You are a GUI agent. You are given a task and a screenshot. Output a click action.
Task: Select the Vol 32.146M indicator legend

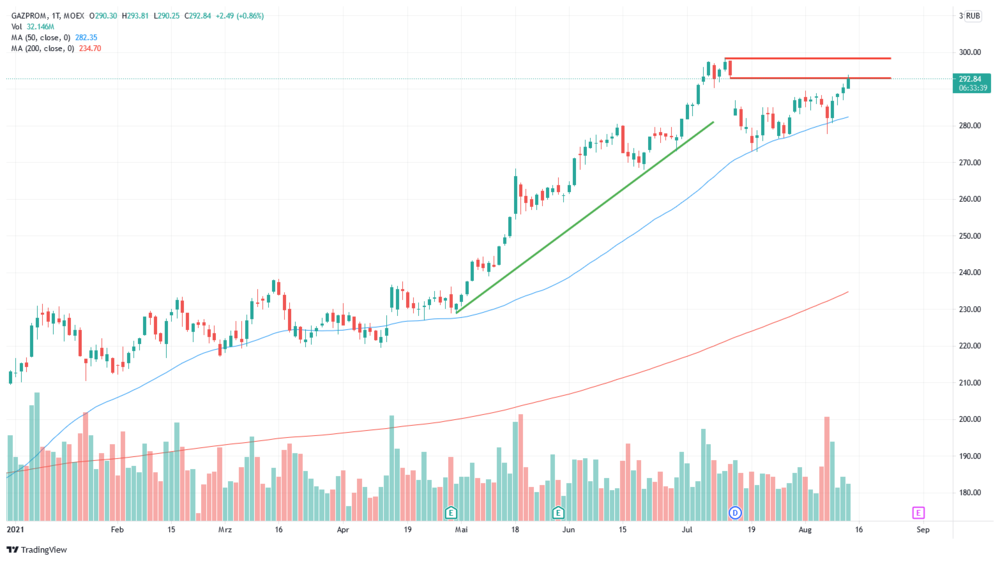33,27
